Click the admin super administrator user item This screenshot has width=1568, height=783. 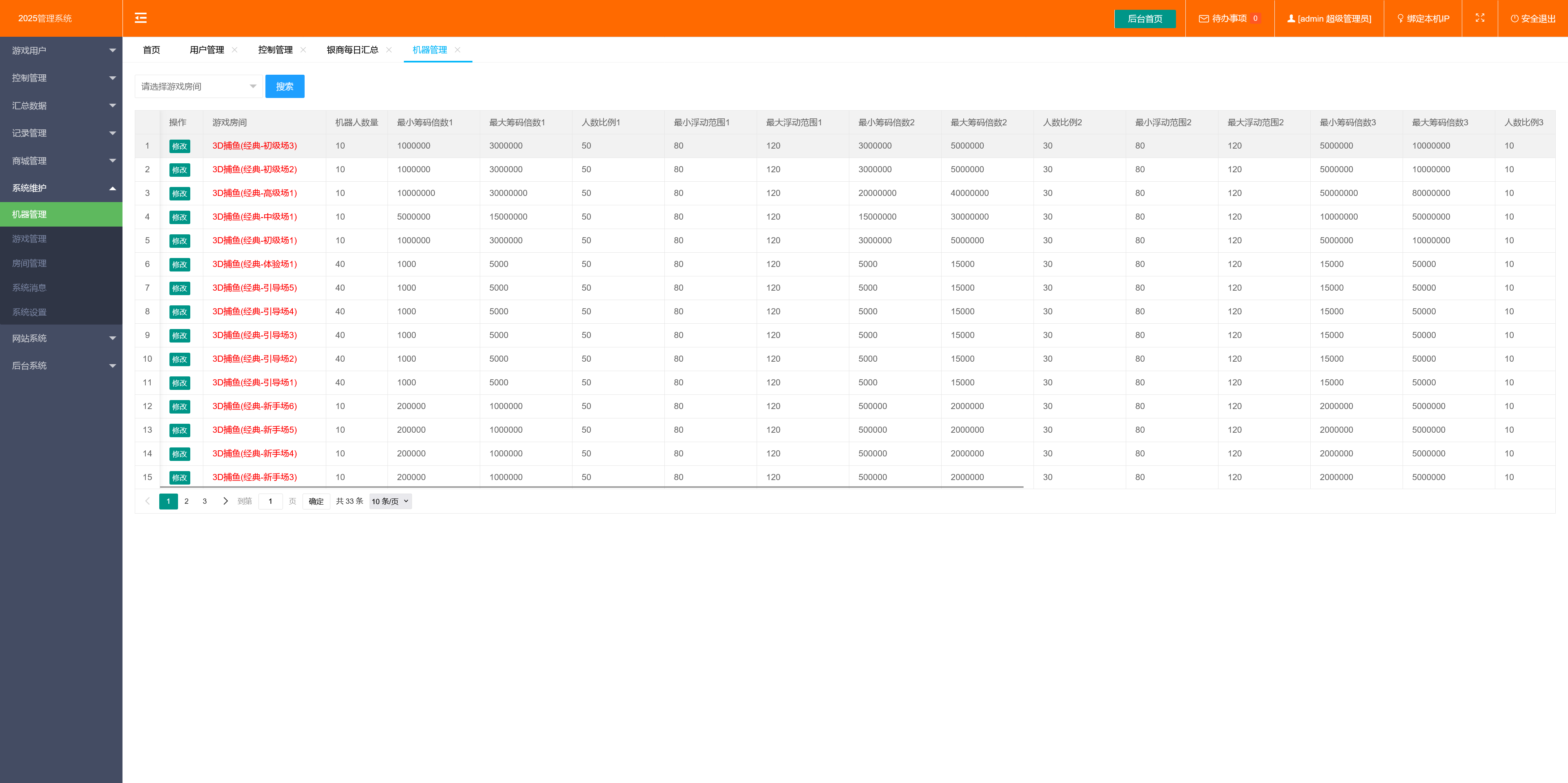1329,19
